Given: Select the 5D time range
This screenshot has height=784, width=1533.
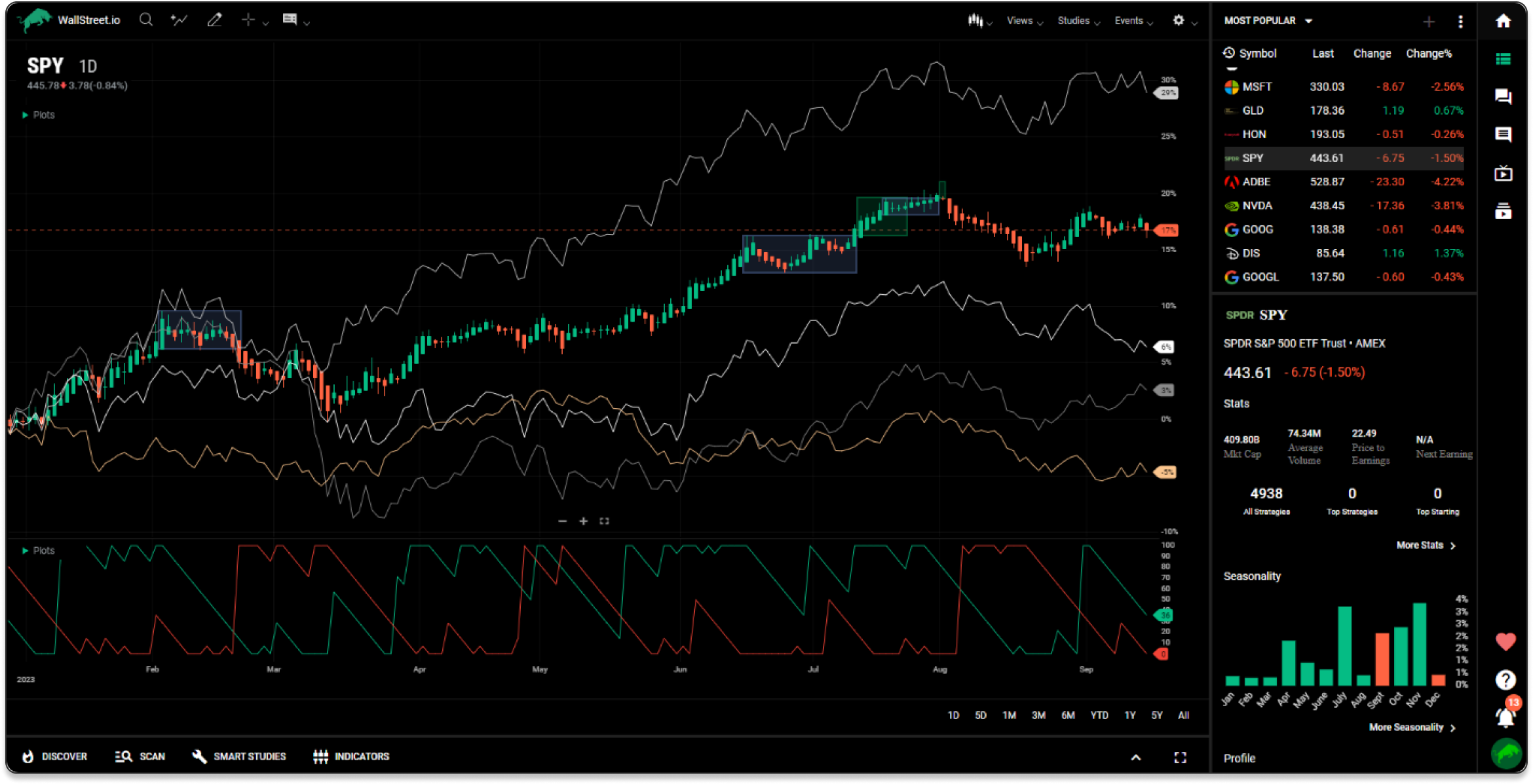Looking at the screenshot, I should click(981, 715).
